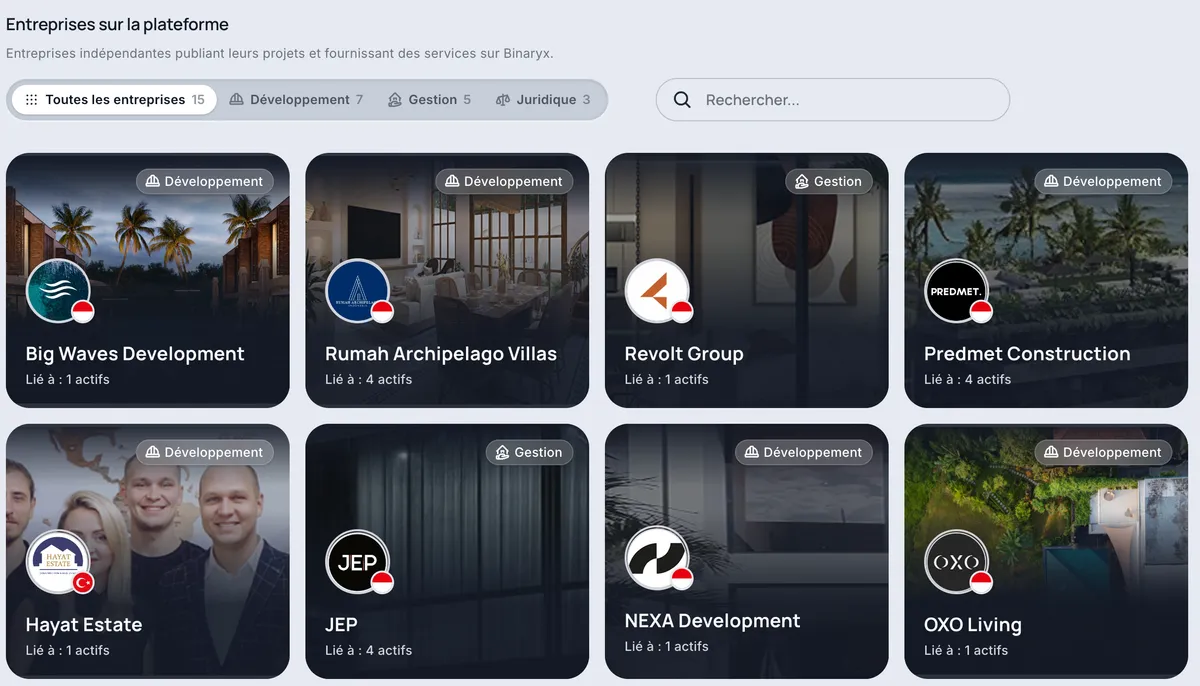Click the Rumah Archipelago Villas logo
Image resolution: width=1200 pixels, height=686 pixels.
click(x=358, y=291)
